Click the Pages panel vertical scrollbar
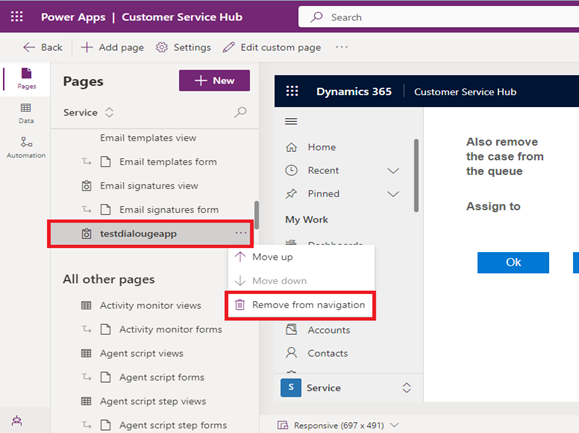The height and width of the screenshot is (433, 579). pos(256,215)
